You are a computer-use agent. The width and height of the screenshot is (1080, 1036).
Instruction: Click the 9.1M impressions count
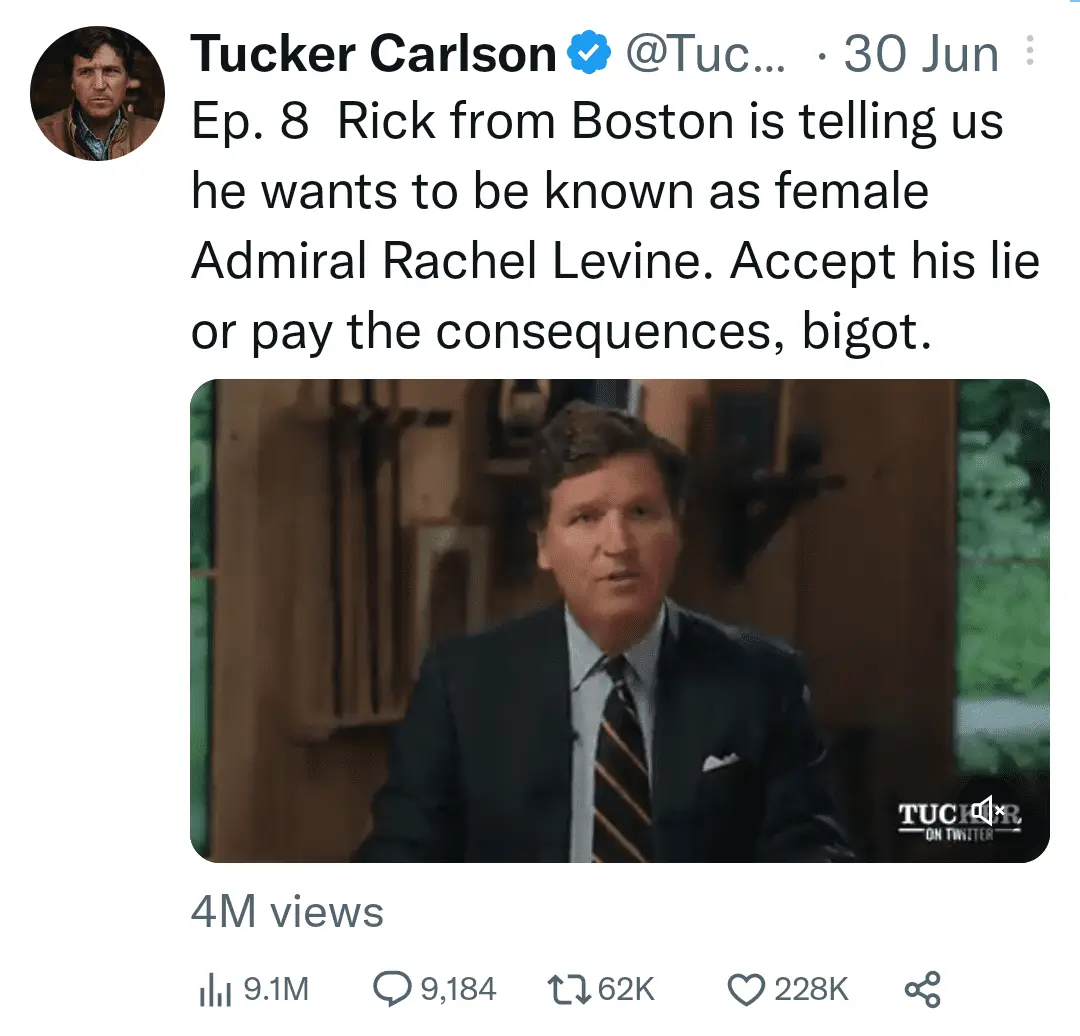276,990
